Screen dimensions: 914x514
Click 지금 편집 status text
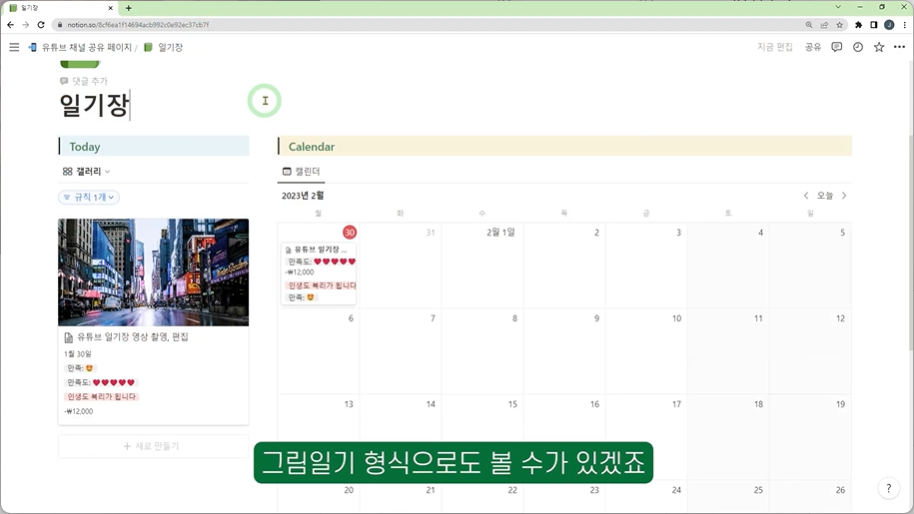(775, 47)
